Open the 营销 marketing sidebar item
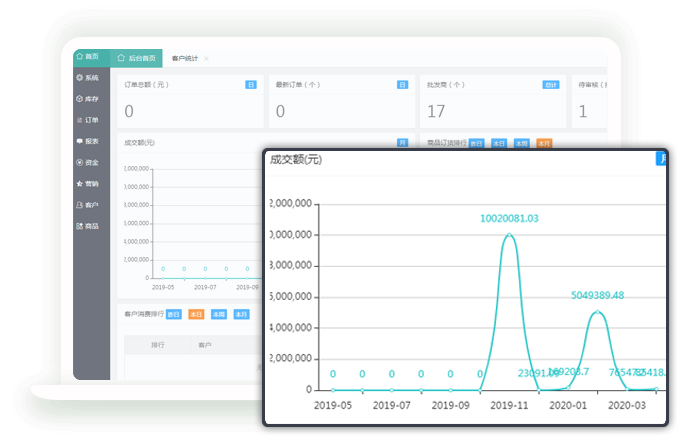This screenshot has width=683, height=440. pos(88,184)
